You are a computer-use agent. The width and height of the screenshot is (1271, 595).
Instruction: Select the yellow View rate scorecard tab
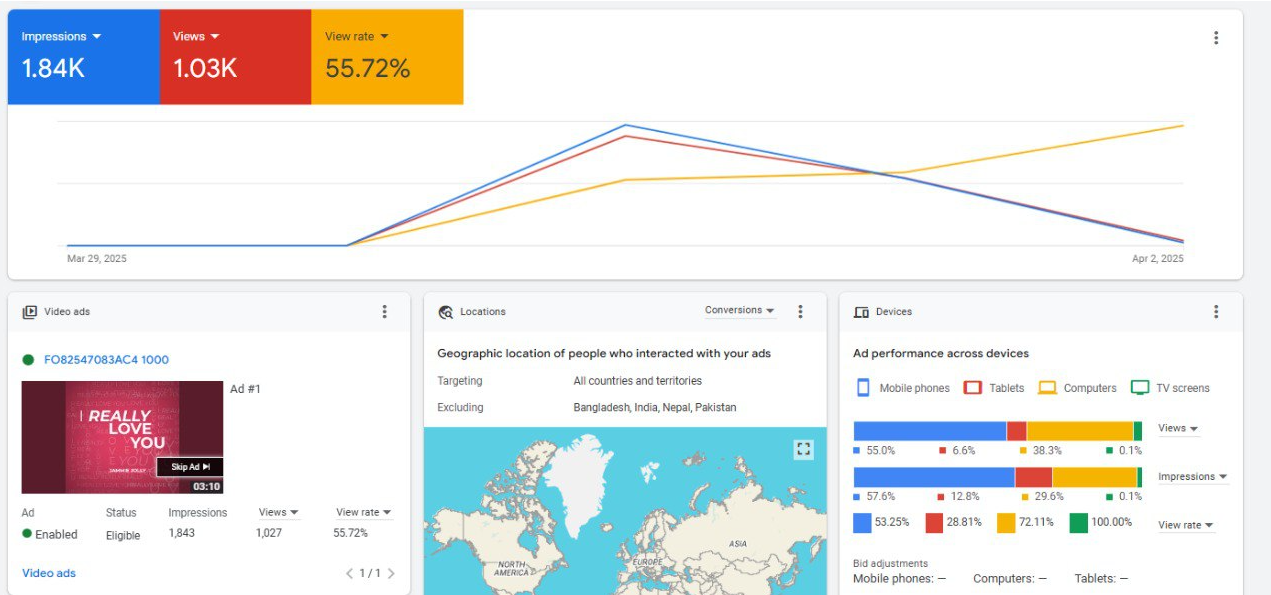click(x=387, y=56)
